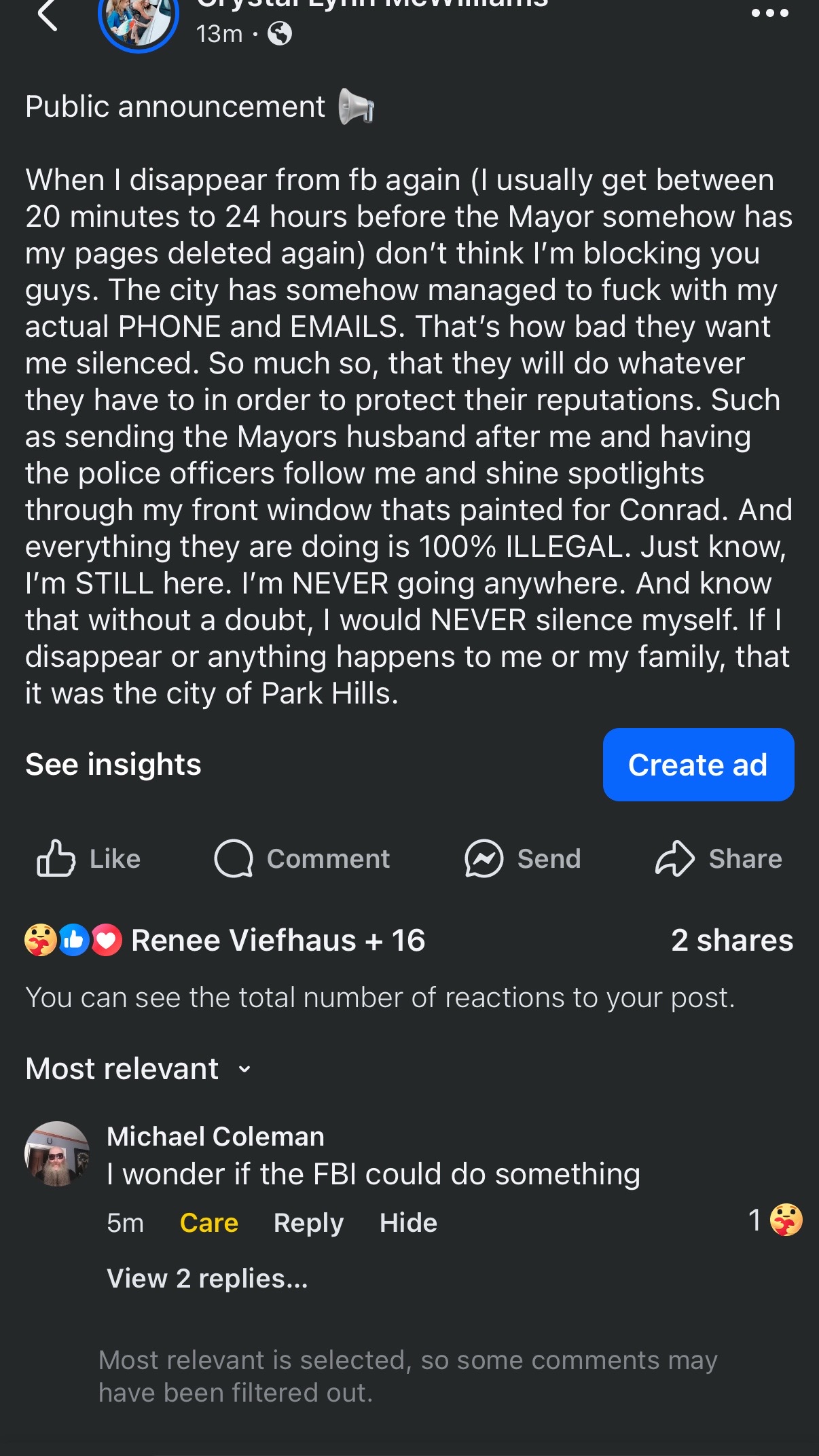Tap the Share arrow icon
This screenshot has width=819, height=1456.
[x=674, y=858]
